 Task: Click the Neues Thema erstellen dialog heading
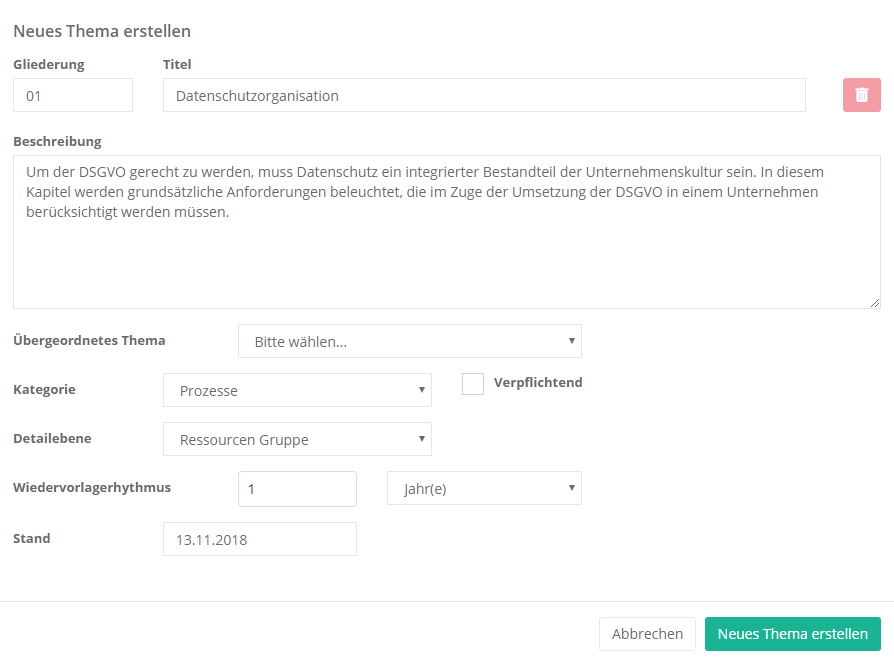point(102,31)
